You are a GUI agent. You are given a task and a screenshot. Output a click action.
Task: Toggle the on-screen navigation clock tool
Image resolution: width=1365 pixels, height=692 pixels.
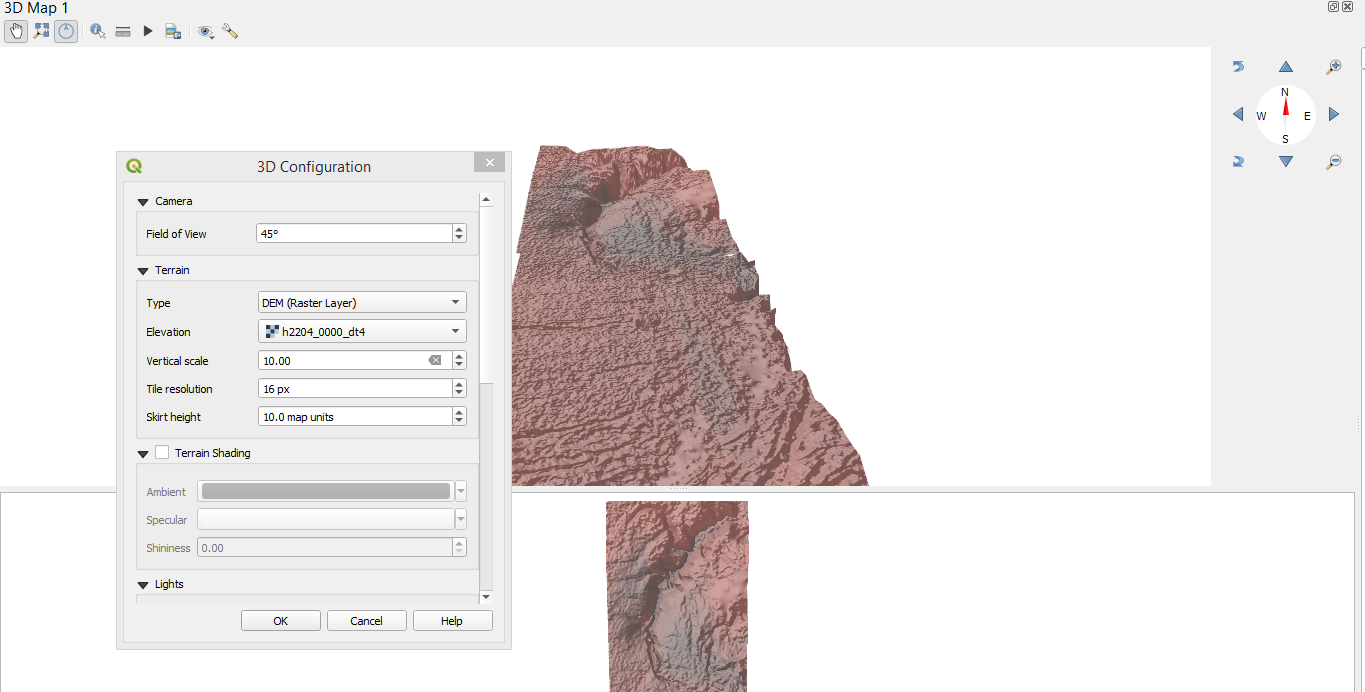click(66, 31)
